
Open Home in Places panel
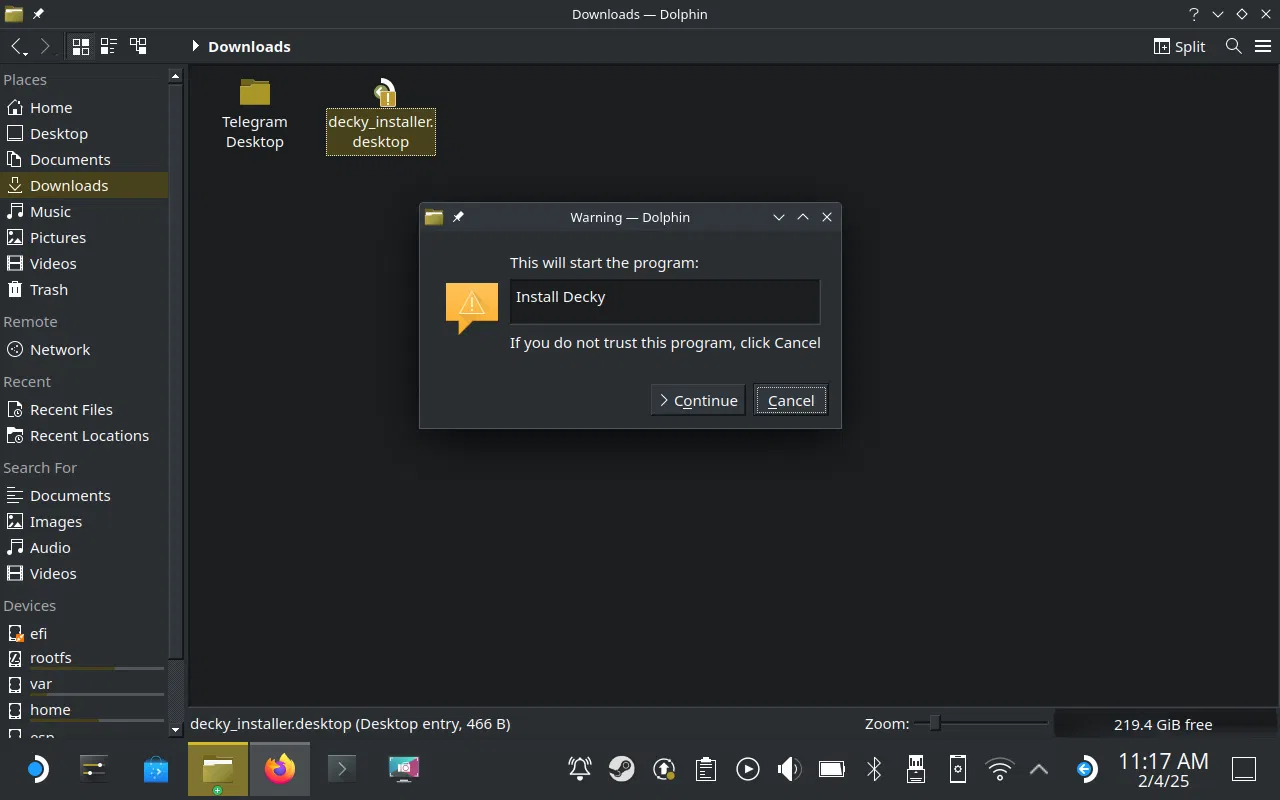point(85,107)
